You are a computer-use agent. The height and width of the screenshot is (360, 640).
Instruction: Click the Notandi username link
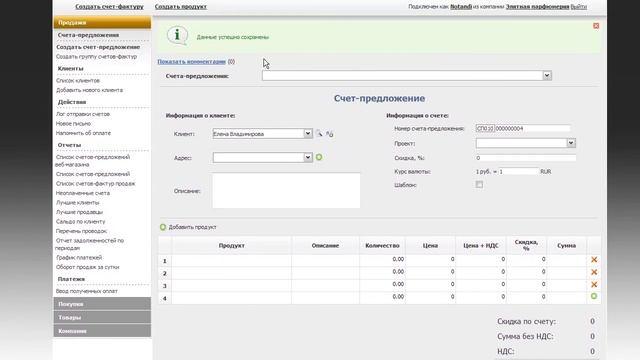point(461,7)
